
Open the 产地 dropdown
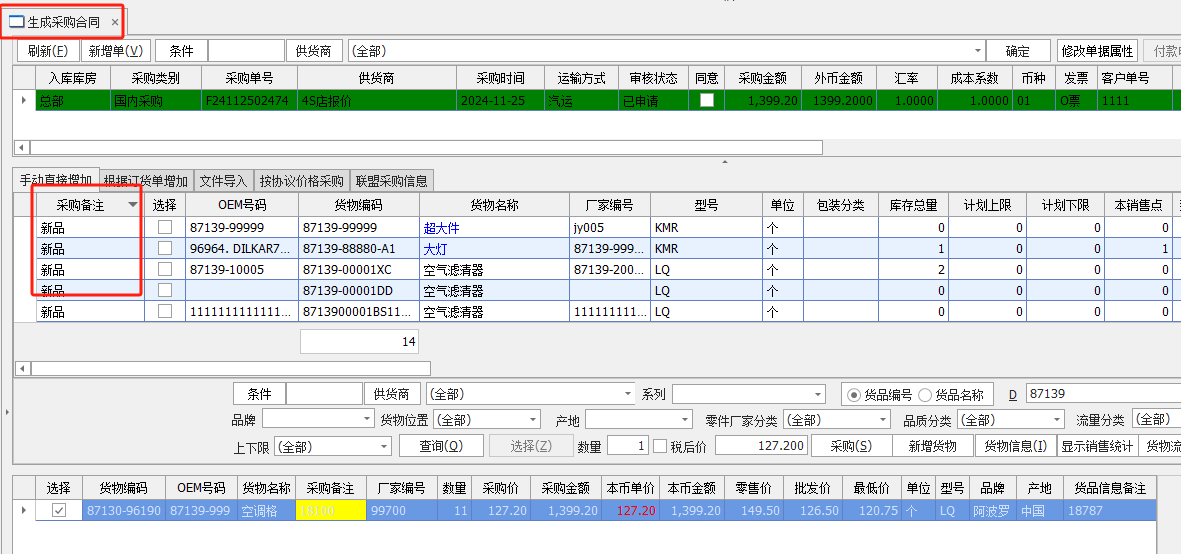(x=685, y=419)
